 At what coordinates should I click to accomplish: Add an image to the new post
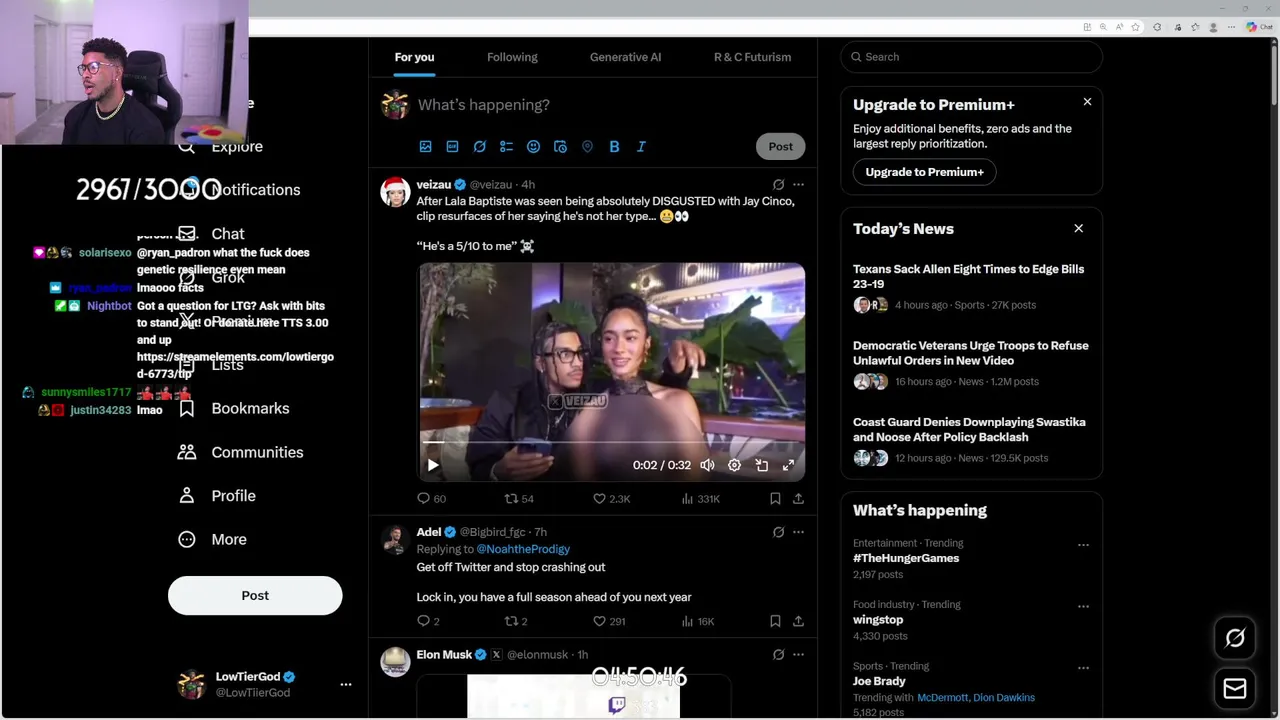tap(425, 147)
